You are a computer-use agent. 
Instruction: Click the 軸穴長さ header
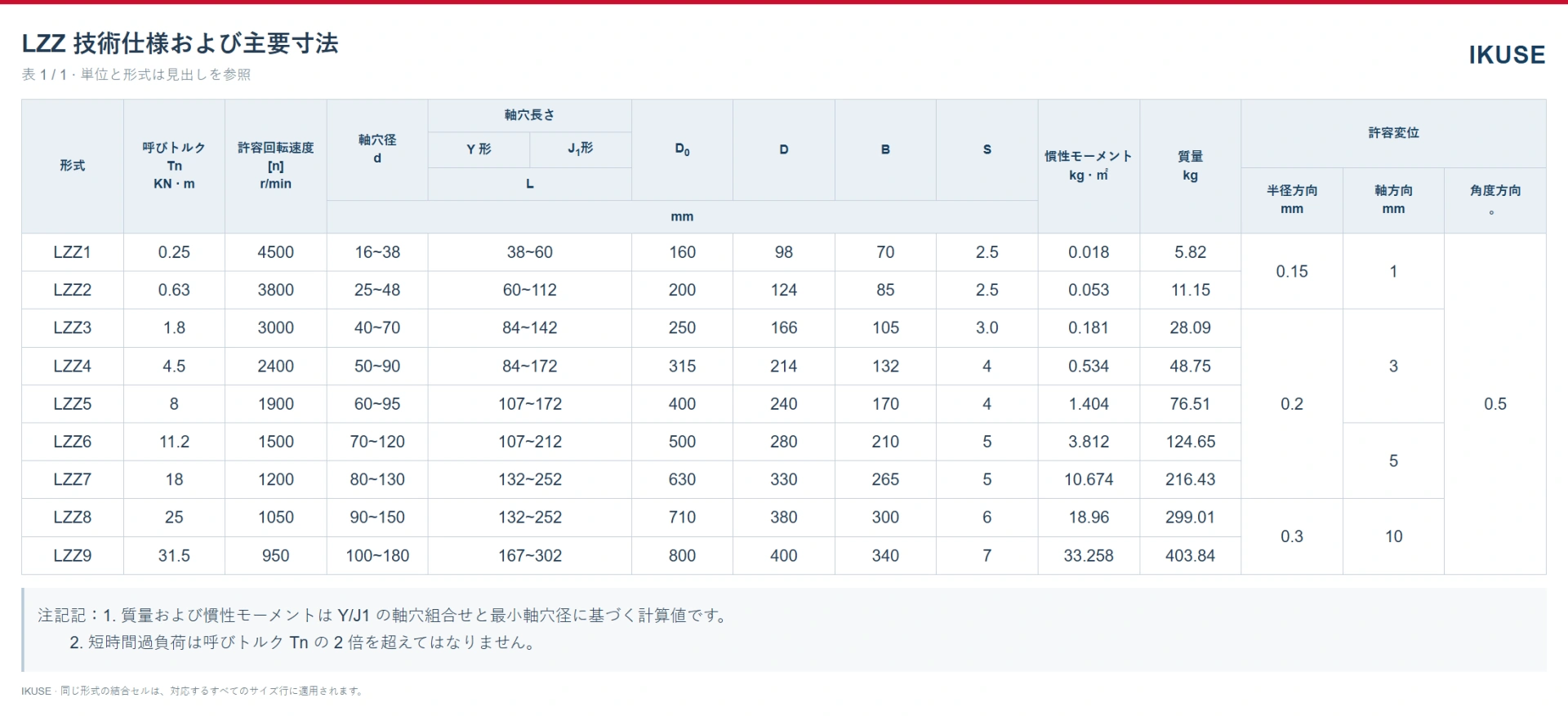(529, 115)
